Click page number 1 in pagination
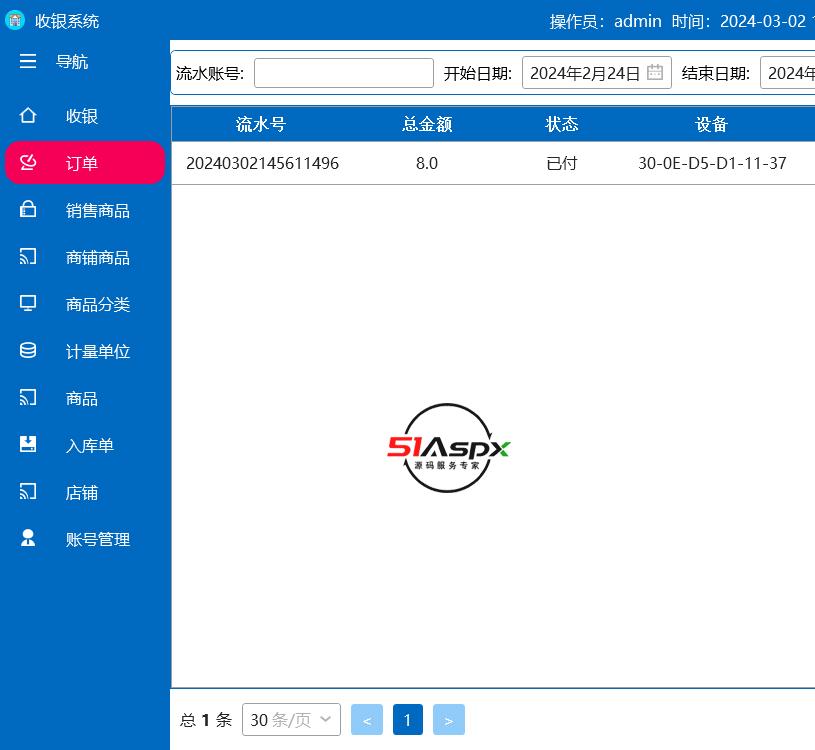This screenshot has width=815, height=750. click(407, 719)
